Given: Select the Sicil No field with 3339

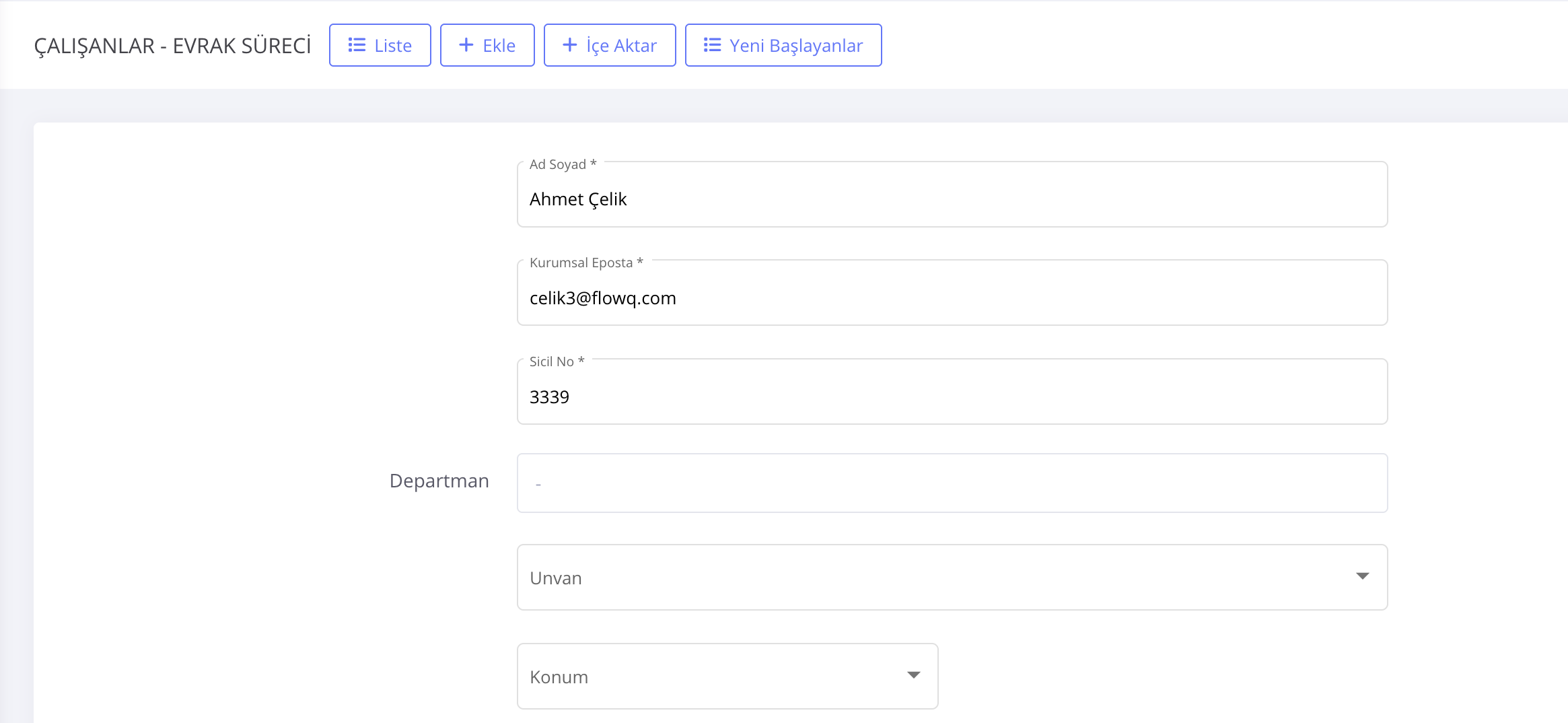Looking at the screenshot, I should click(x=952, y=397).
